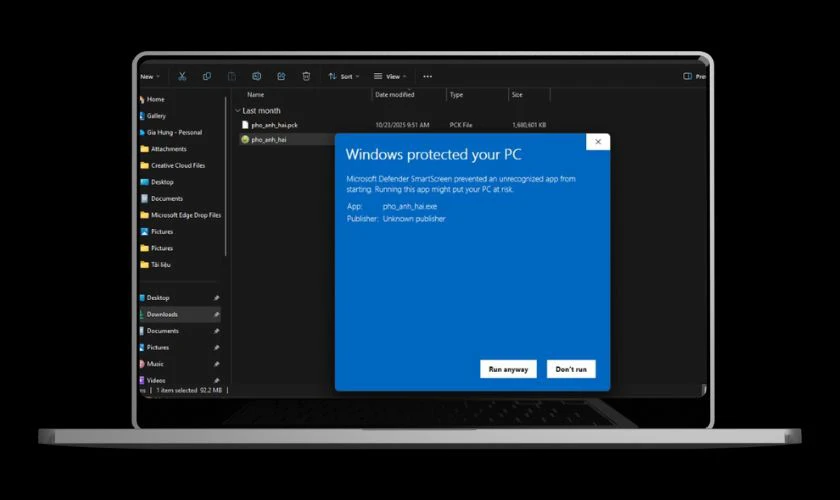
Task: Select the Creative Cloud Files folder
Action: 177,165
